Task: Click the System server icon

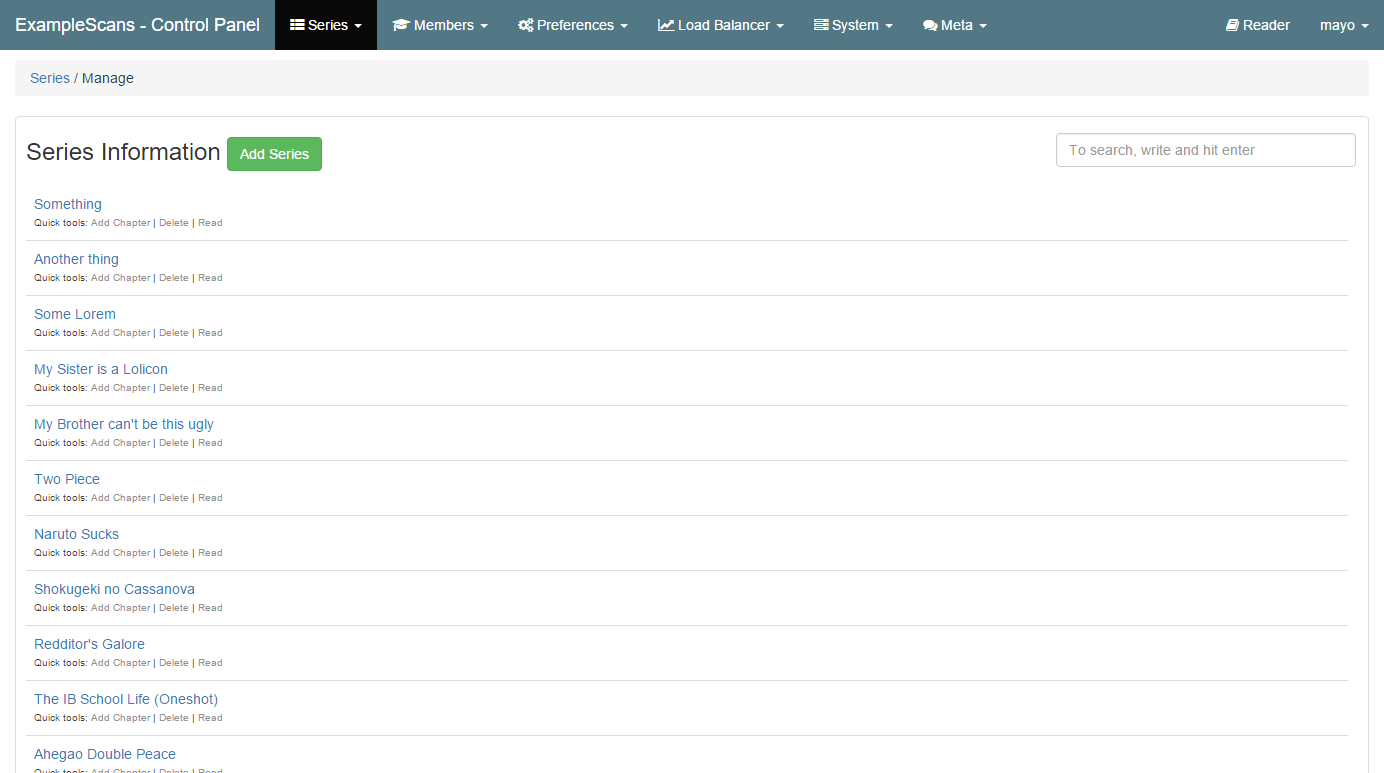Action: click(821, 25)
